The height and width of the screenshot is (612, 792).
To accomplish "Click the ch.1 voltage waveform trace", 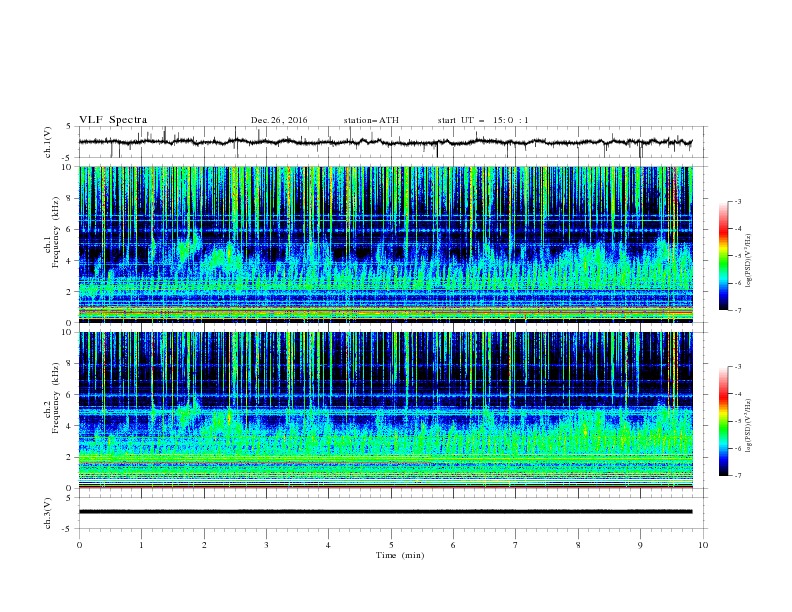I will 385,142.
